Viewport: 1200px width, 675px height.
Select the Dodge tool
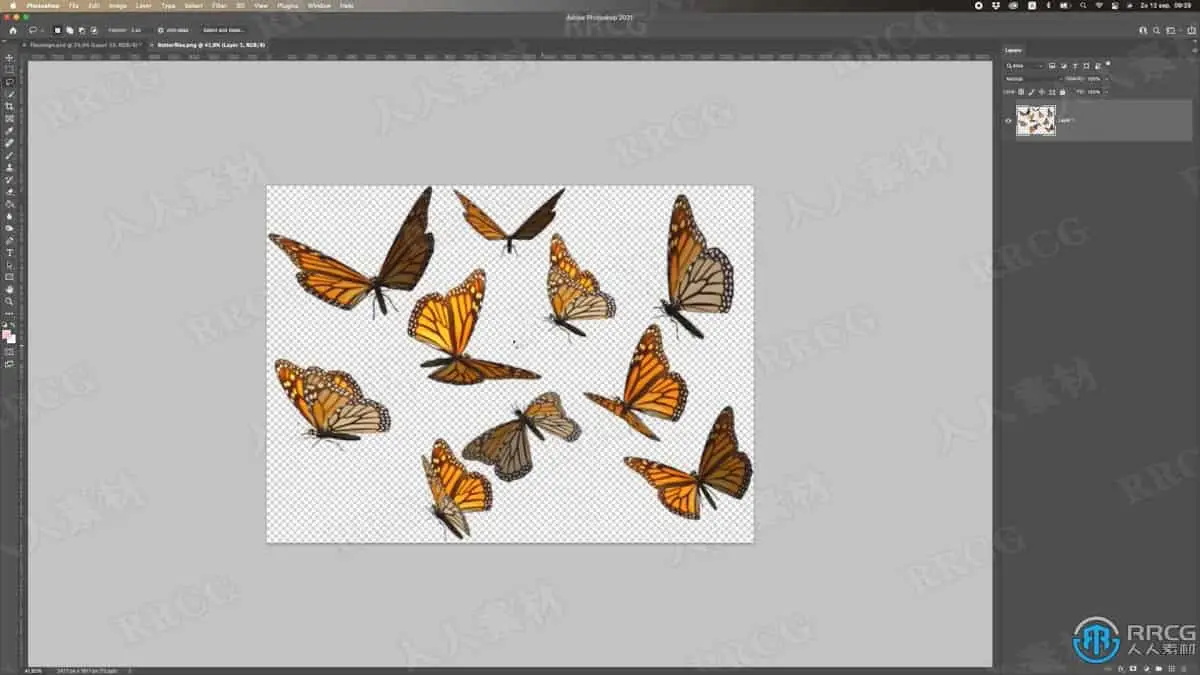point(9,227)
